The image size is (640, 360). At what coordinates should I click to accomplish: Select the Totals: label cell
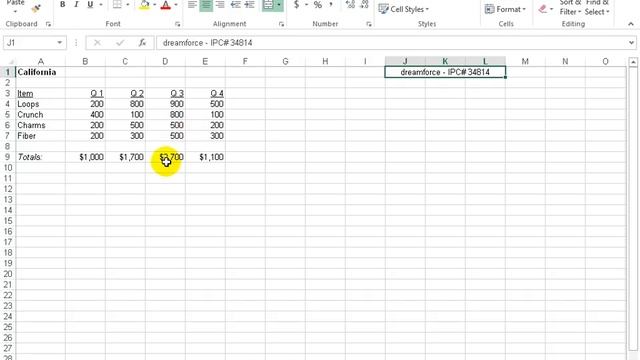click(40, 157)
